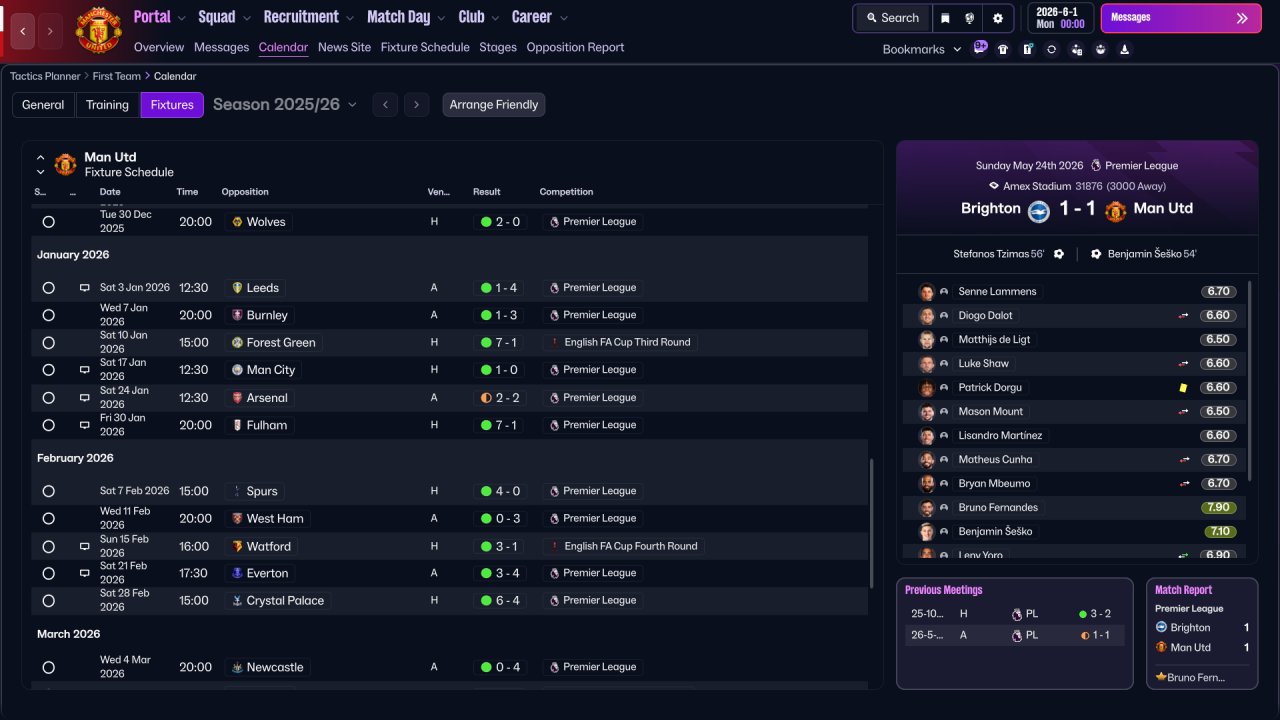This screenshot has height=720, width=1280.
Task: Go to previous season with left chevron
Action: 386,105
